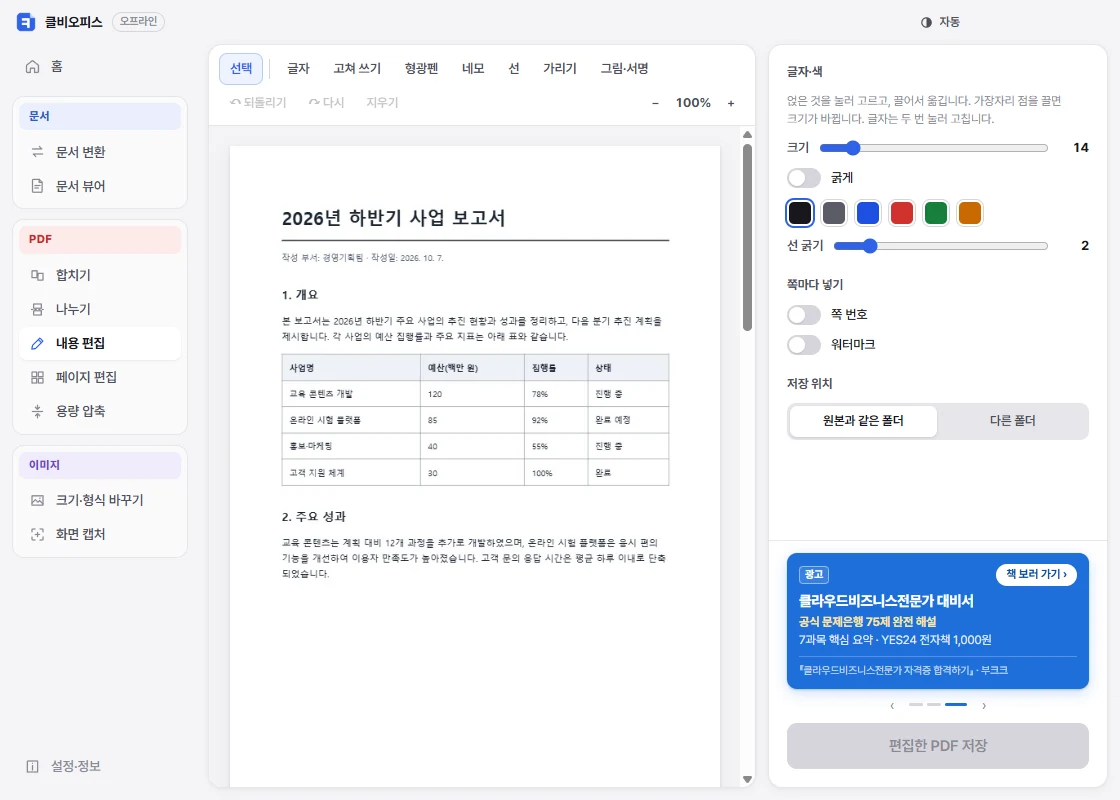Enable the 쪽 번호 page number switch
Viewport: 1120px width, 800px height.
pyautogui.click(x=804, y=314)
